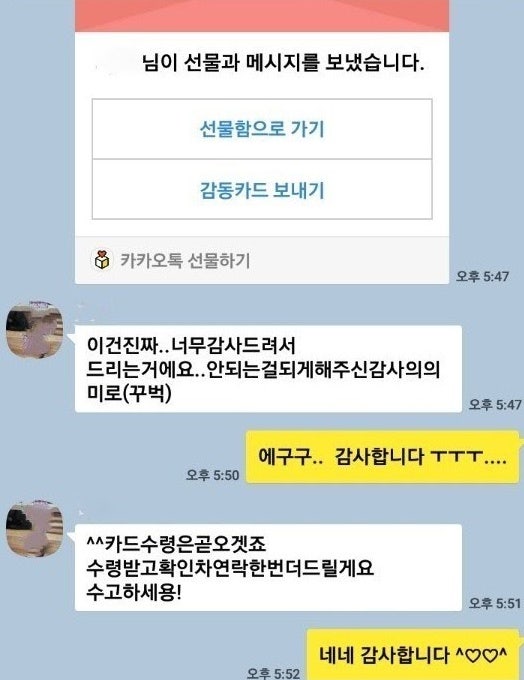
Task: Open 카카오톡 선물하기 link
Action: tap(185, 261)
